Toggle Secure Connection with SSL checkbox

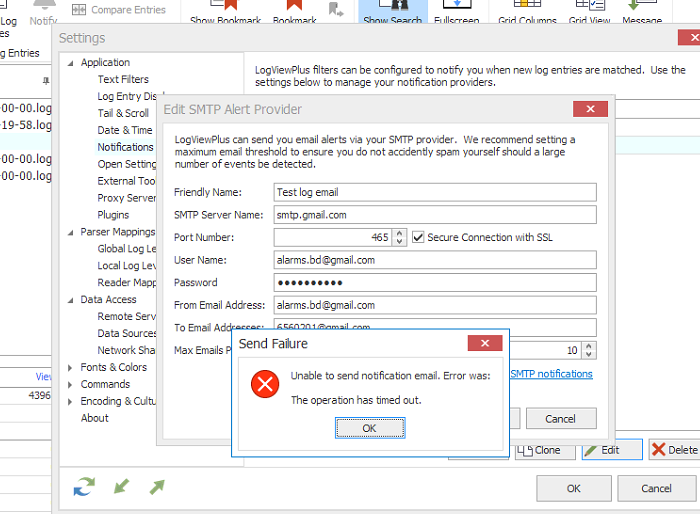coord(418,237)
